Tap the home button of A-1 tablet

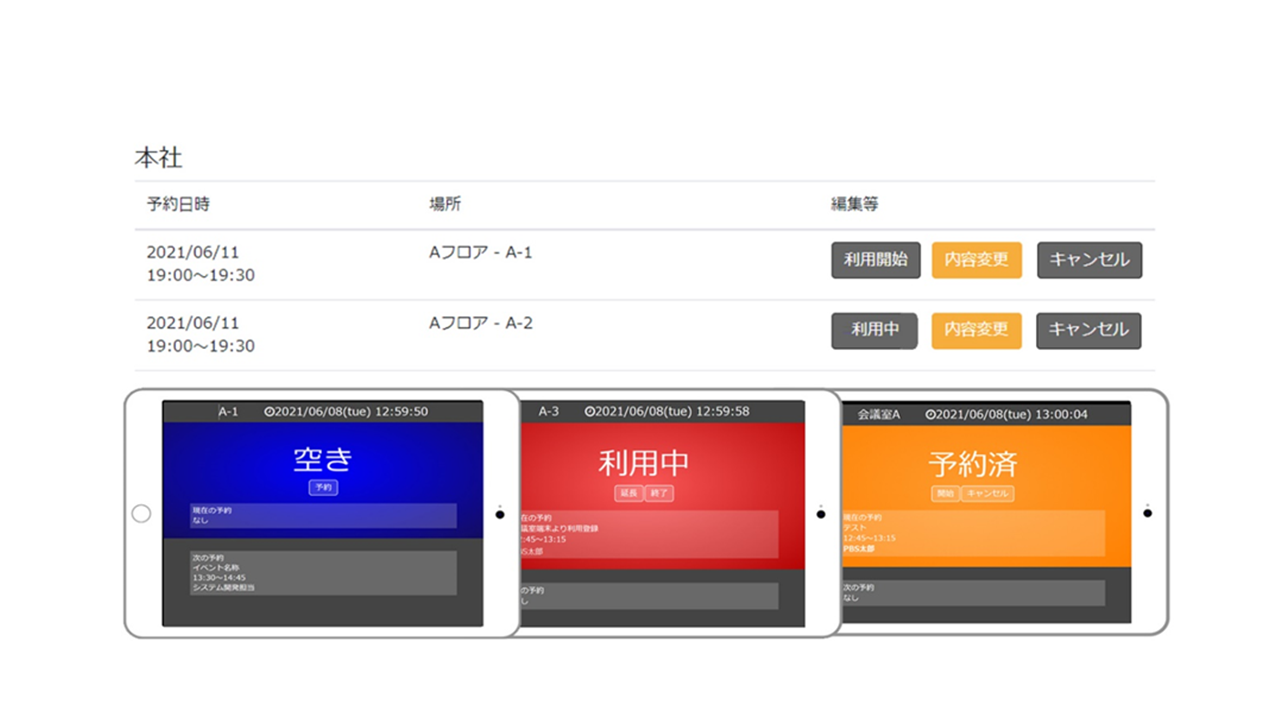coord(141,513)
